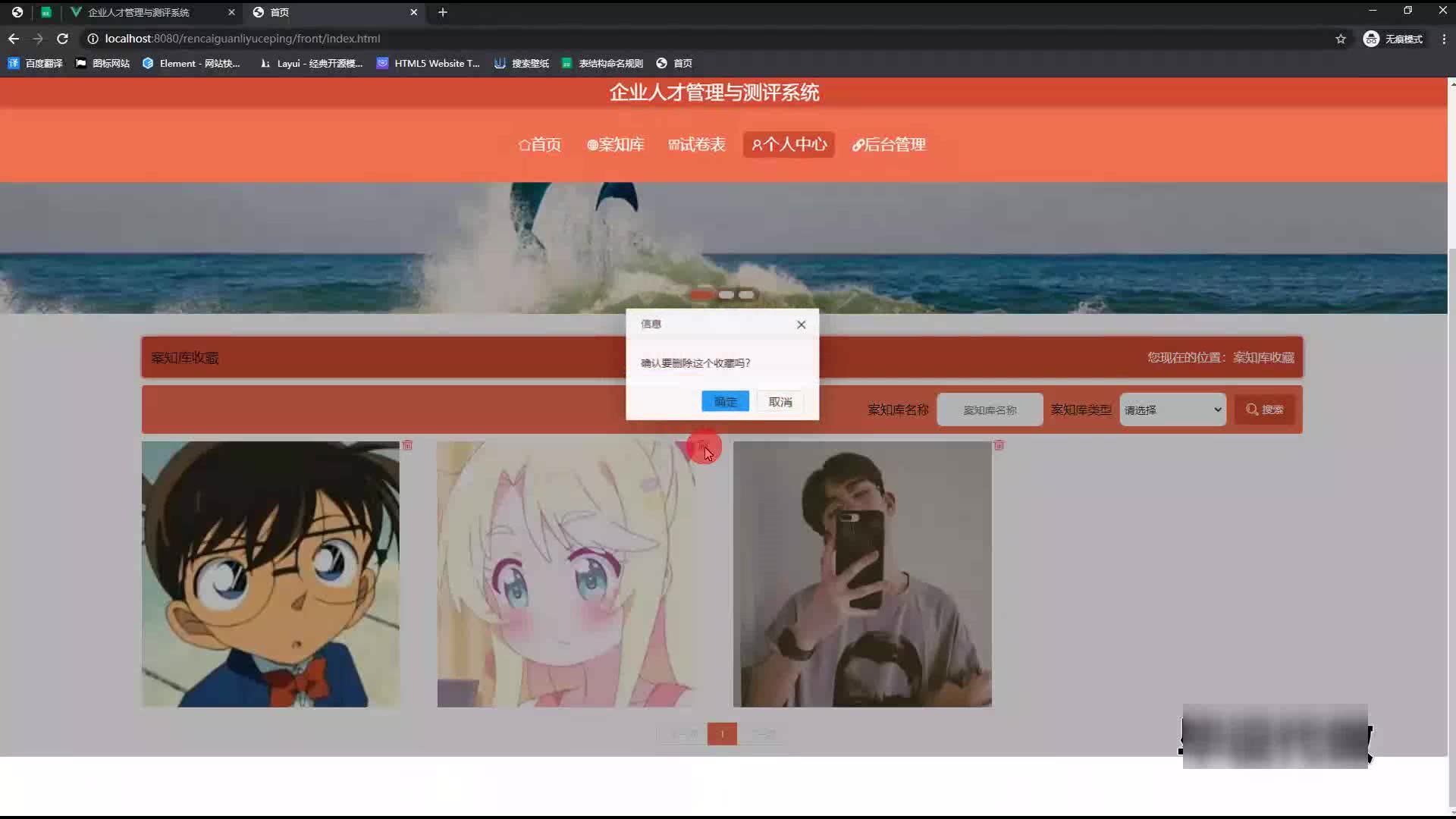Cancel deletion with the 取消 button

[780, 402]
